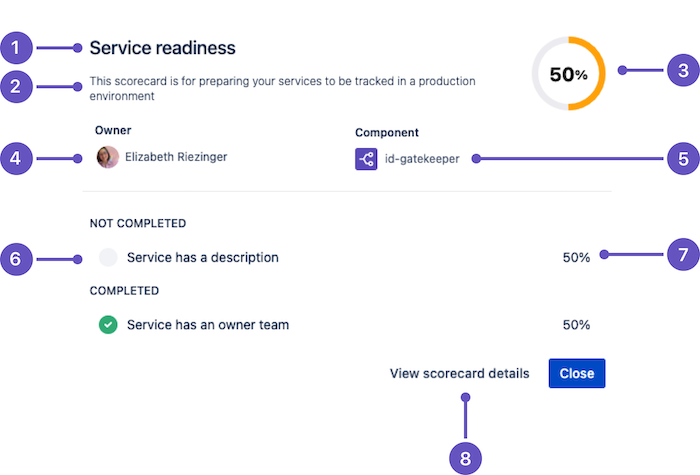Select annotation badge number 6

click(x=17, y=259)
